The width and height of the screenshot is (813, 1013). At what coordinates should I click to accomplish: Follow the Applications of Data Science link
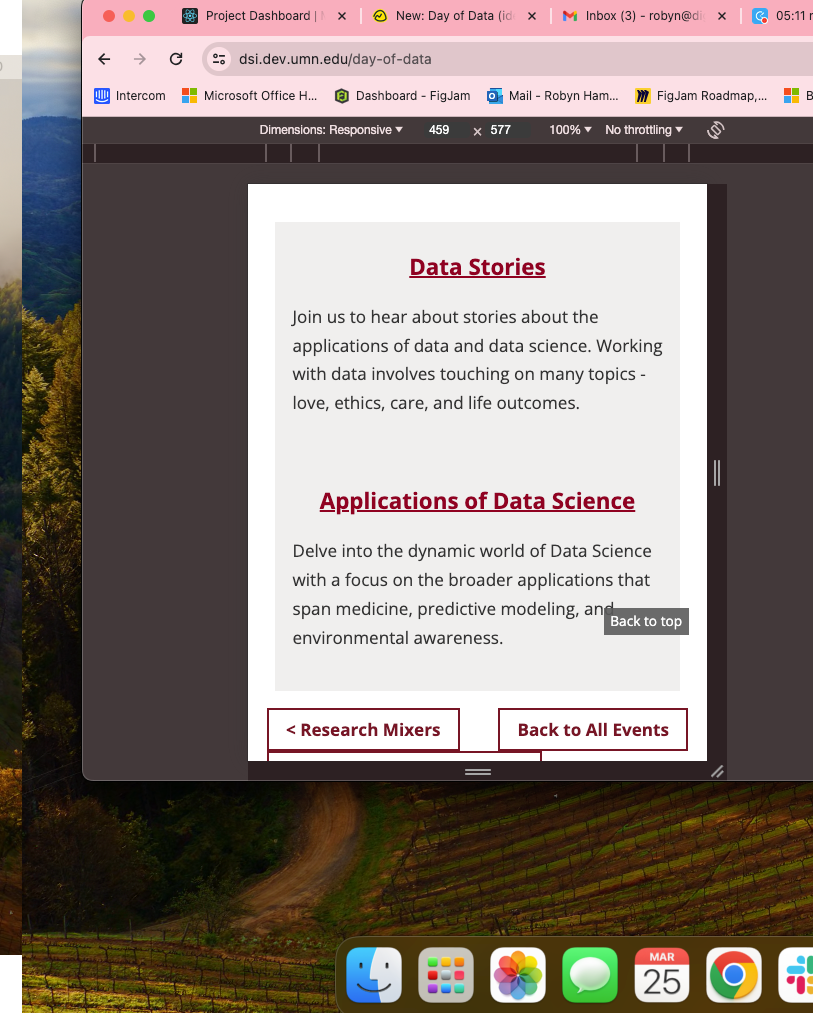477,501
